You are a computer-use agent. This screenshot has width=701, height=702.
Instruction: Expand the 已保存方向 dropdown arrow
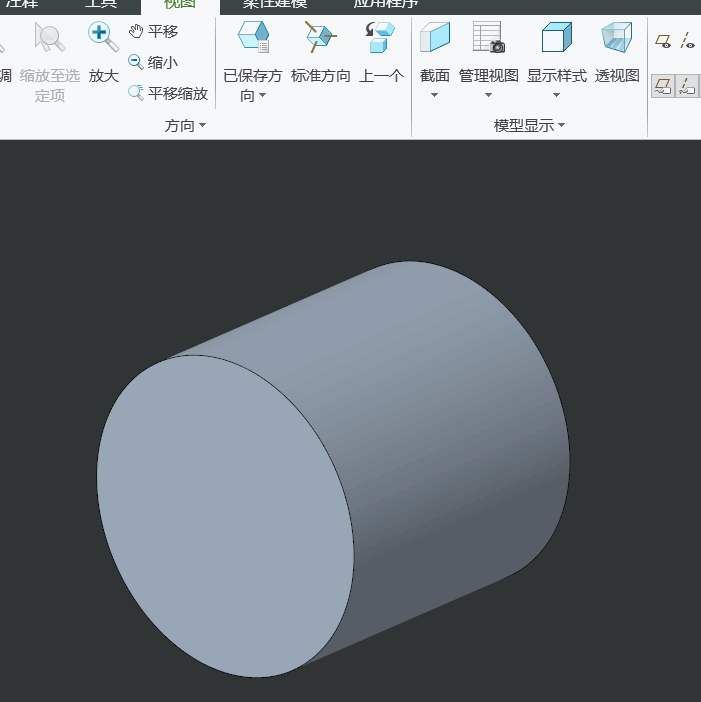(263, 95)
